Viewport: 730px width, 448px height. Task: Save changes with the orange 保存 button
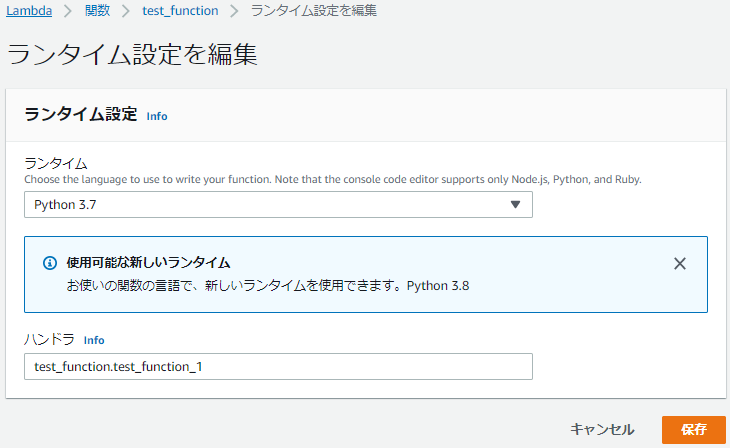pyautogui.click(x=694, y=429)
